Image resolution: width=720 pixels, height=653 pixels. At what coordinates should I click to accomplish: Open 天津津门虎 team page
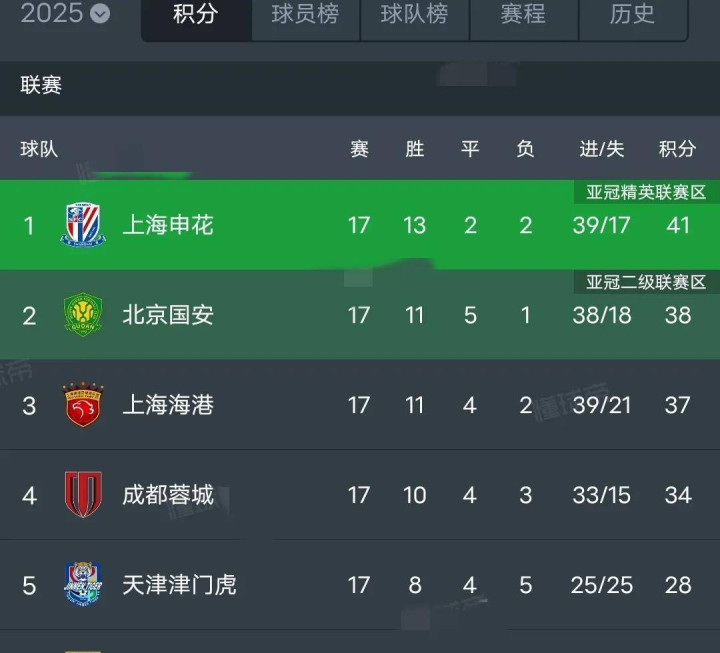tap(180, 585)
